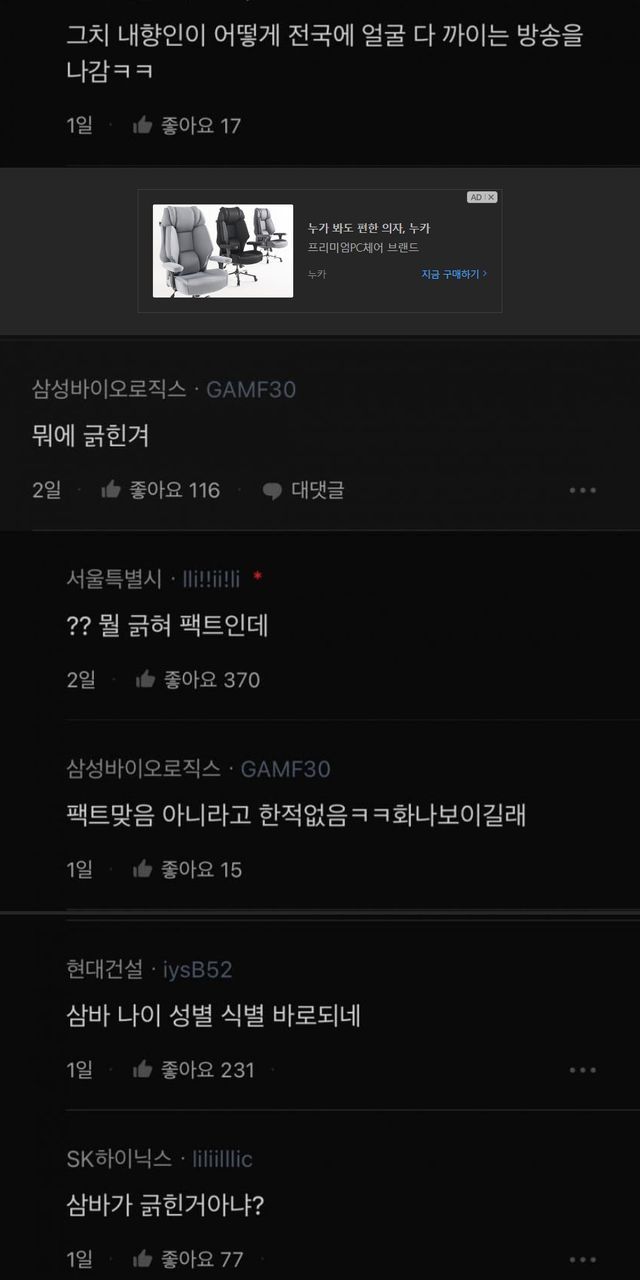Click the 지금 구매하기 ad link

click(x=454, y=273)
